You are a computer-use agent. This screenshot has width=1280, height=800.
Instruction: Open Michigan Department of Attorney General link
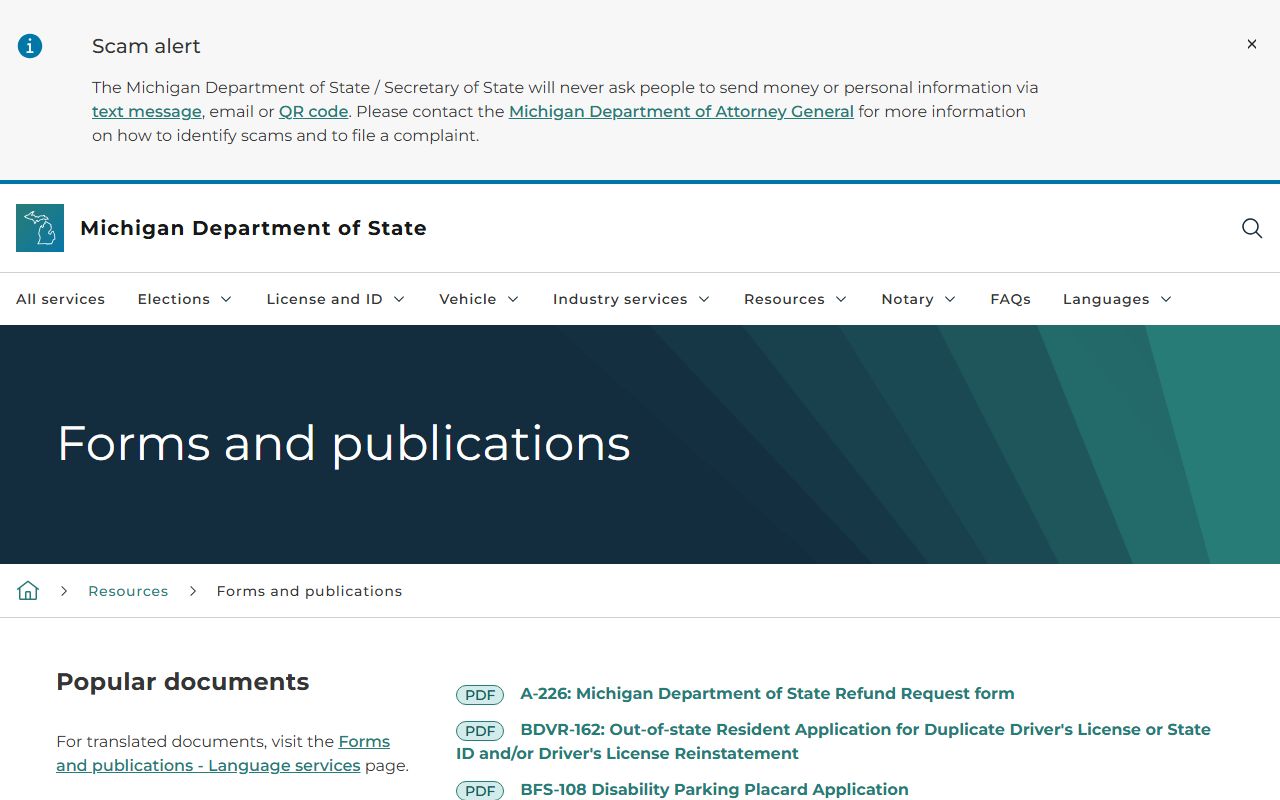(x=681, y=111)
